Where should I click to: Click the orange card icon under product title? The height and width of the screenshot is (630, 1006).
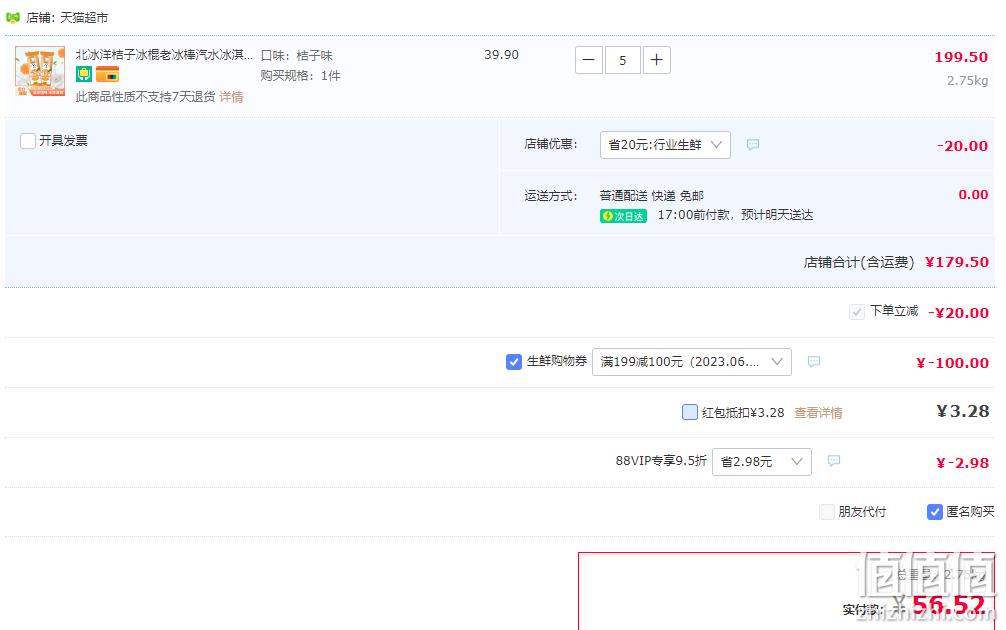point(107,74)
